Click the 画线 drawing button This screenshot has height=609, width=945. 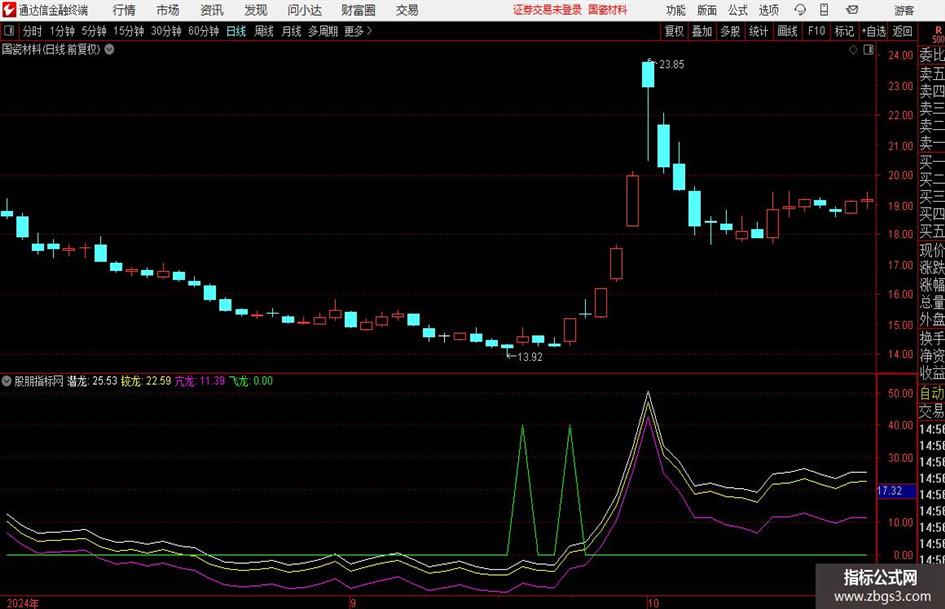point(787,31)
